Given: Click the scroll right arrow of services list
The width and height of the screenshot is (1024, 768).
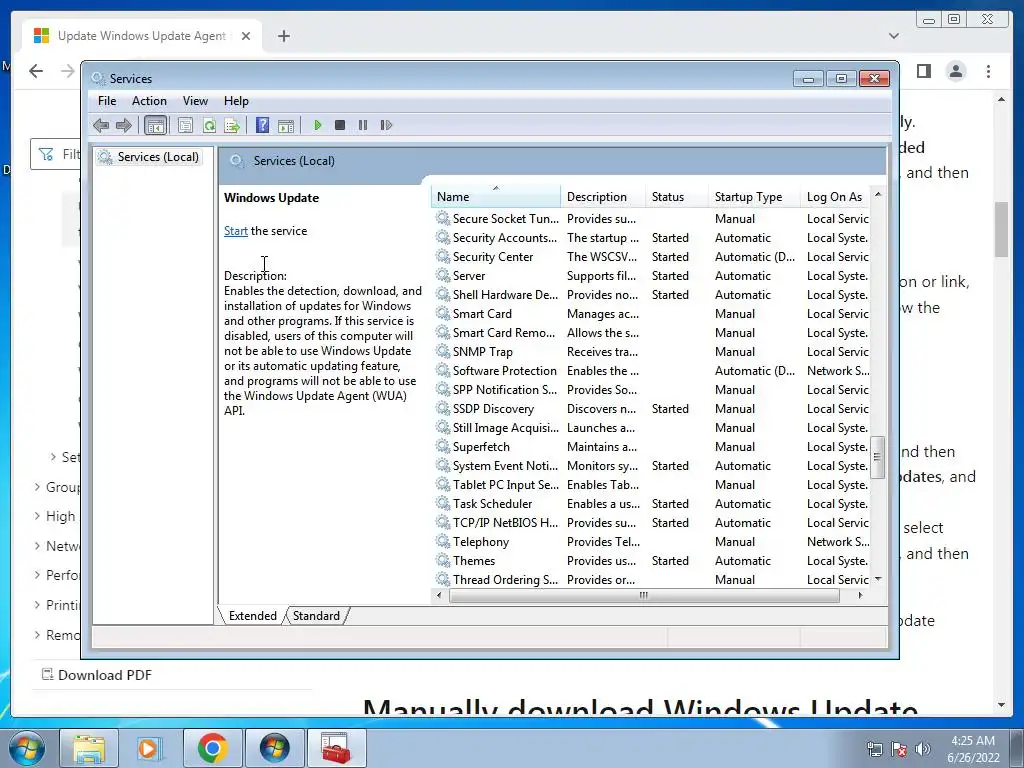Looking at the screenshot, I should [x=860, y=596].
